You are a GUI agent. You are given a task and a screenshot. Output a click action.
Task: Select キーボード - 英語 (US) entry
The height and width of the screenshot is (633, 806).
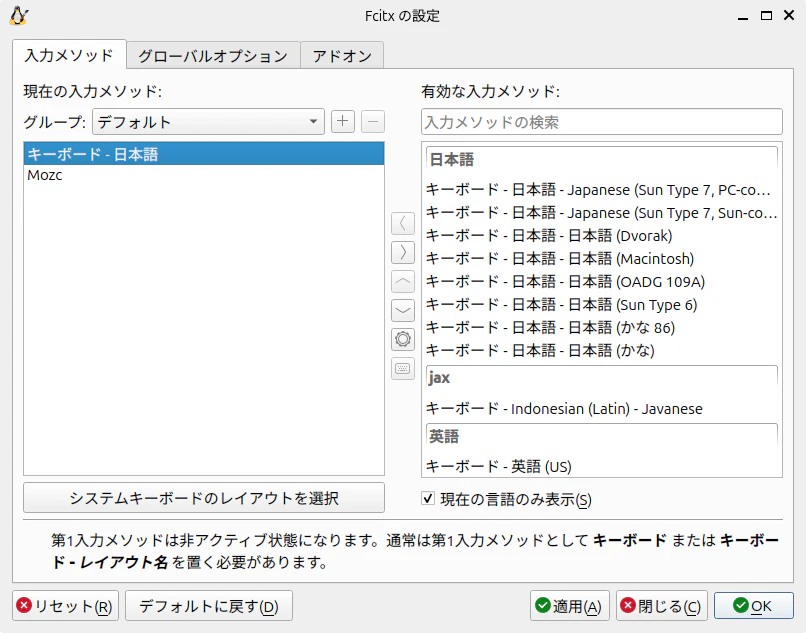pos(601,466)
